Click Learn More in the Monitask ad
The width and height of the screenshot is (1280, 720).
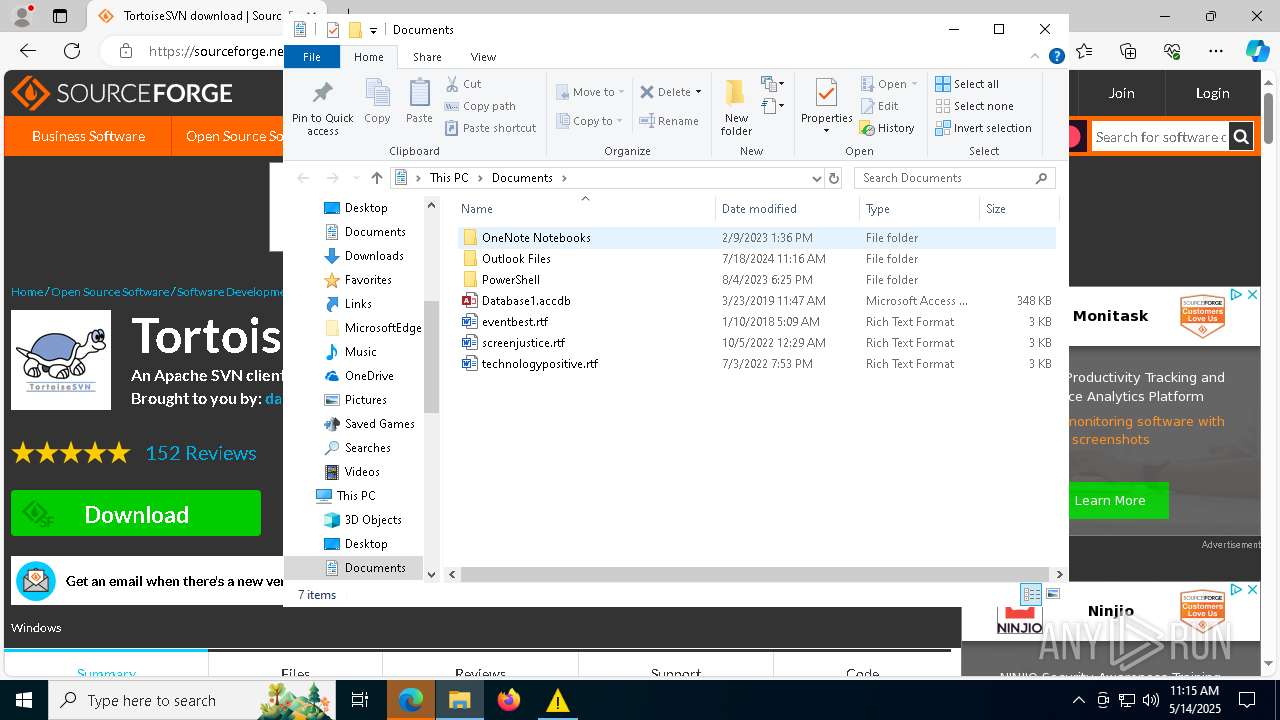pos(1110,500)
